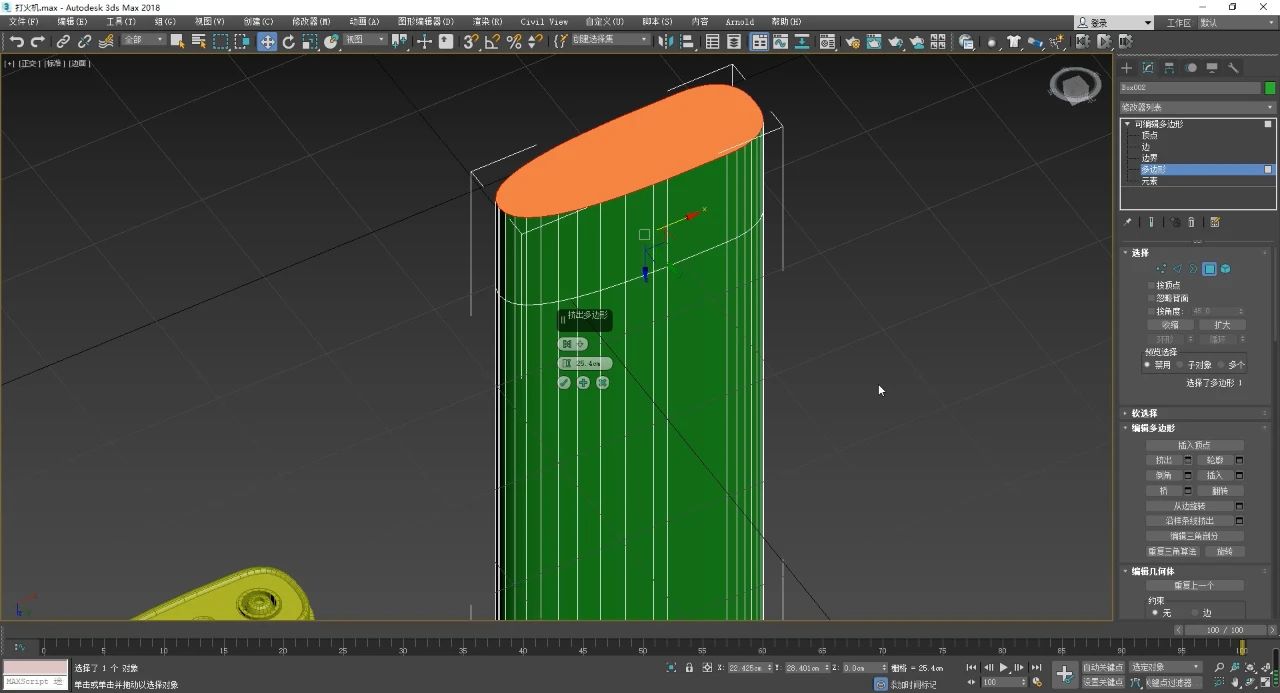1280x693 pixels.
Task: Collapse the 编辑多边形 rollout
Action: click(1153, 428)
